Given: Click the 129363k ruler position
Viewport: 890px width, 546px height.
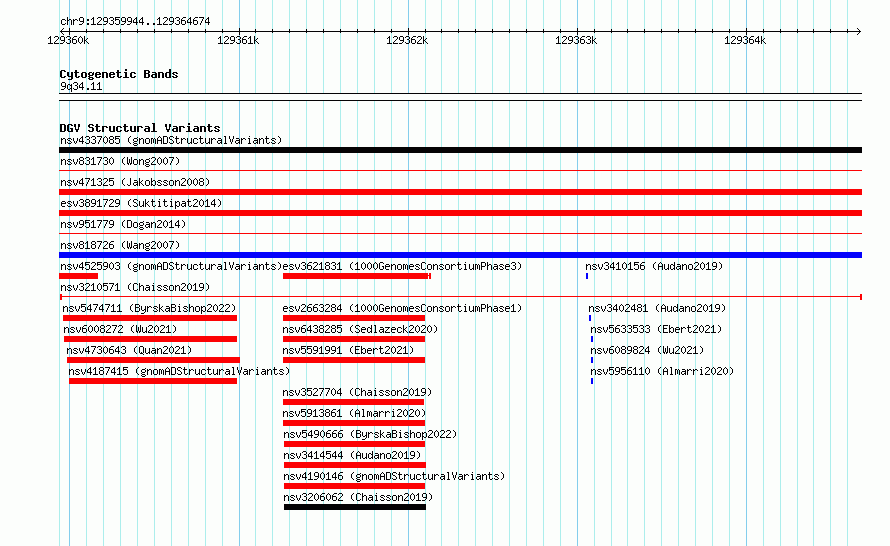Looking at the screenshot, I should pos(576,40).
